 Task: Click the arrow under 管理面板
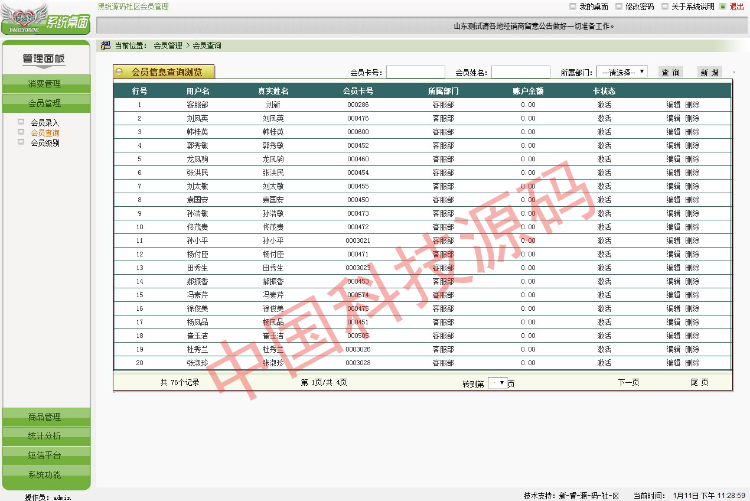(x=44, y=67)
